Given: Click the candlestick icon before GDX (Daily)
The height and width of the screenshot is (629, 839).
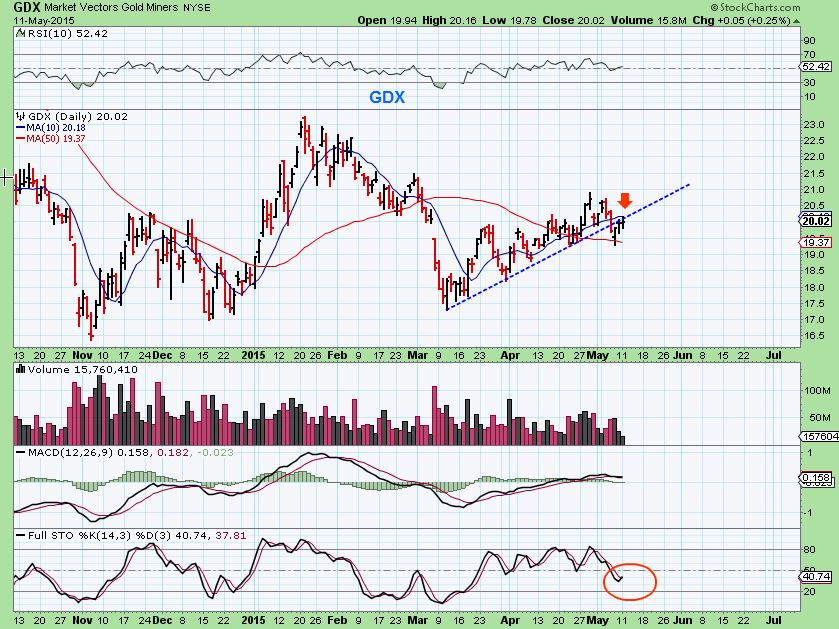Looking at the screenshot, I should [x=21, y=116].
